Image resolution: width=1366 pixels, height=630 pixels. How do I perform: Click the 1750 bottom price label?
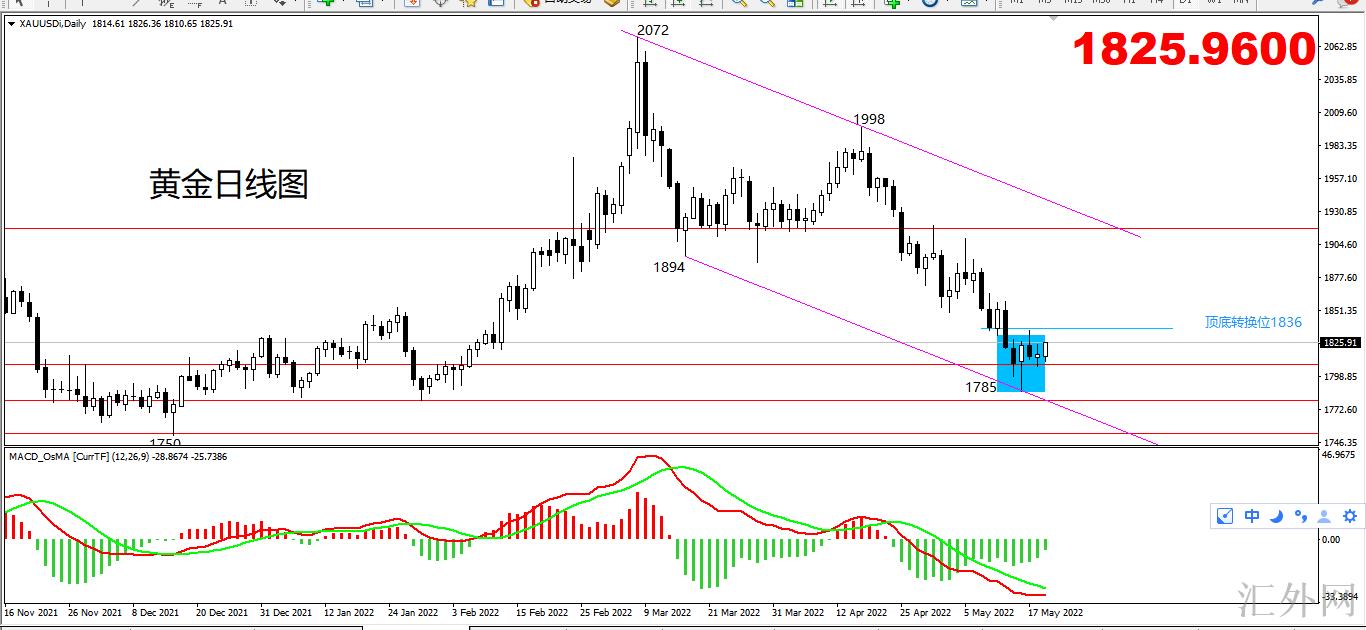coord(165,442)
